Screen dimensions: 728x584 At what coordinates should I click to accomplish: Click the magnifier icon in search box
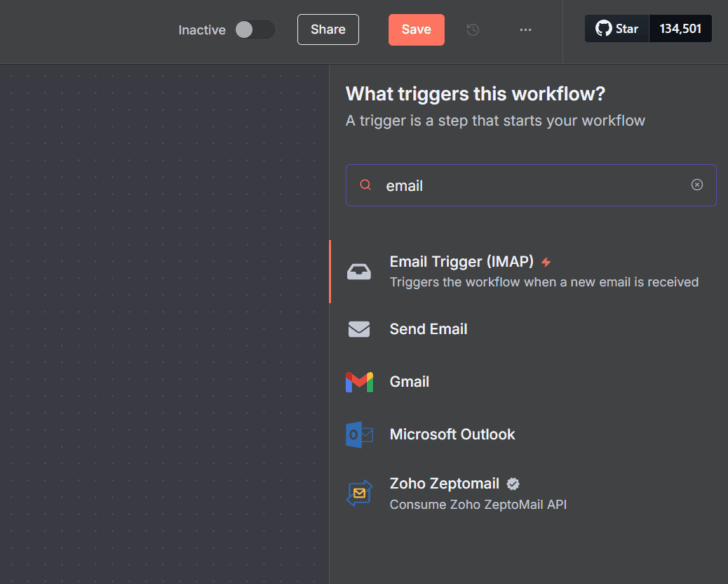pos(366,185)
